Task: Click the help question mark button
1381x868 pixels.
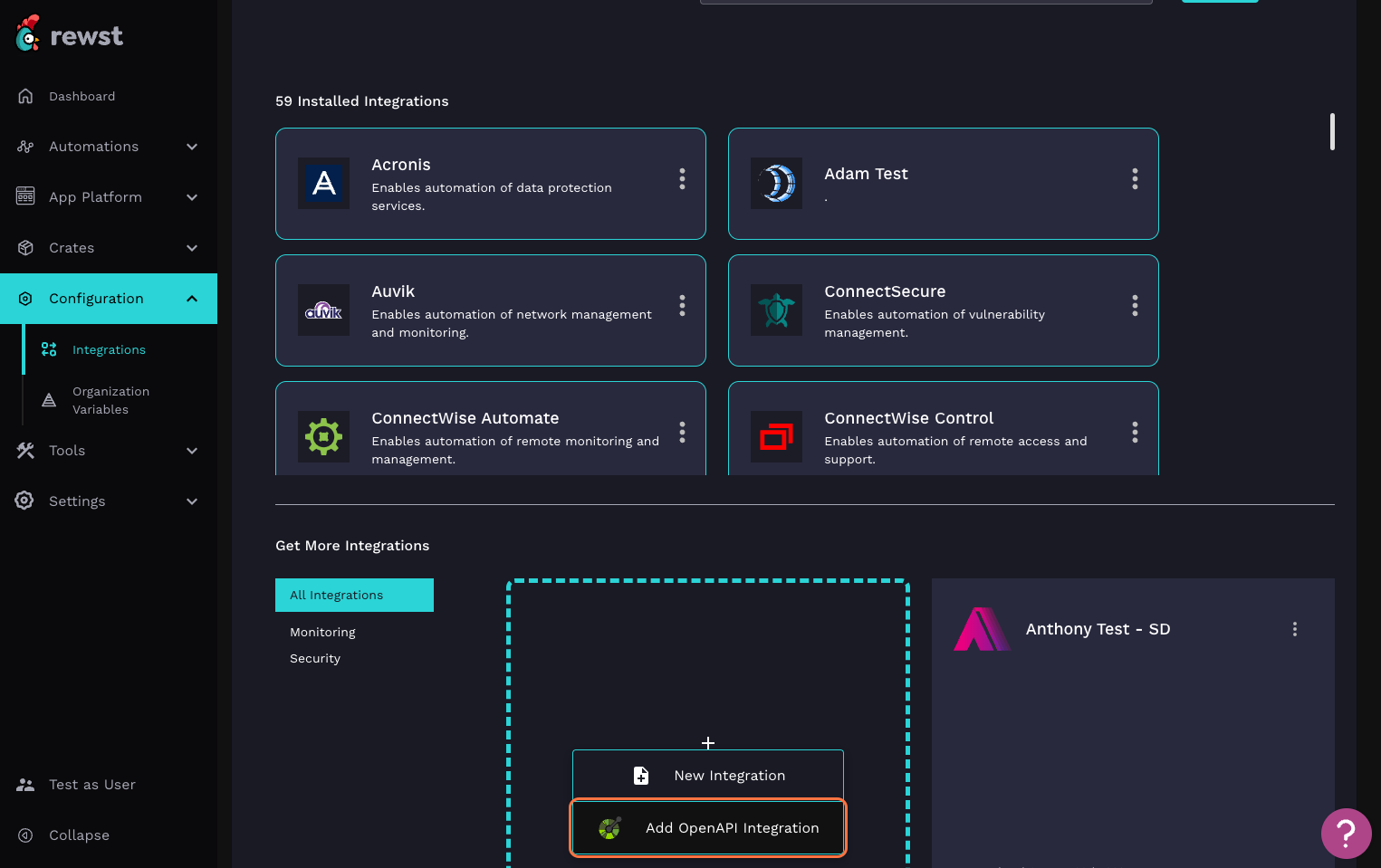Action: 1346,833
